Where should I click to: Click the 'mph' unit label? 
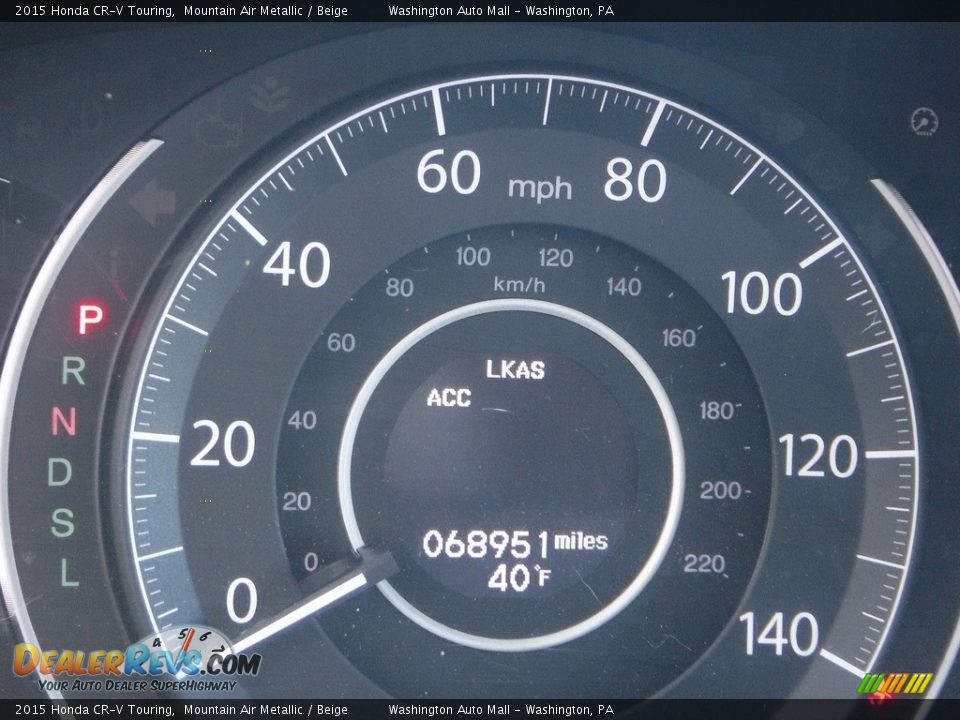point(540,188)
